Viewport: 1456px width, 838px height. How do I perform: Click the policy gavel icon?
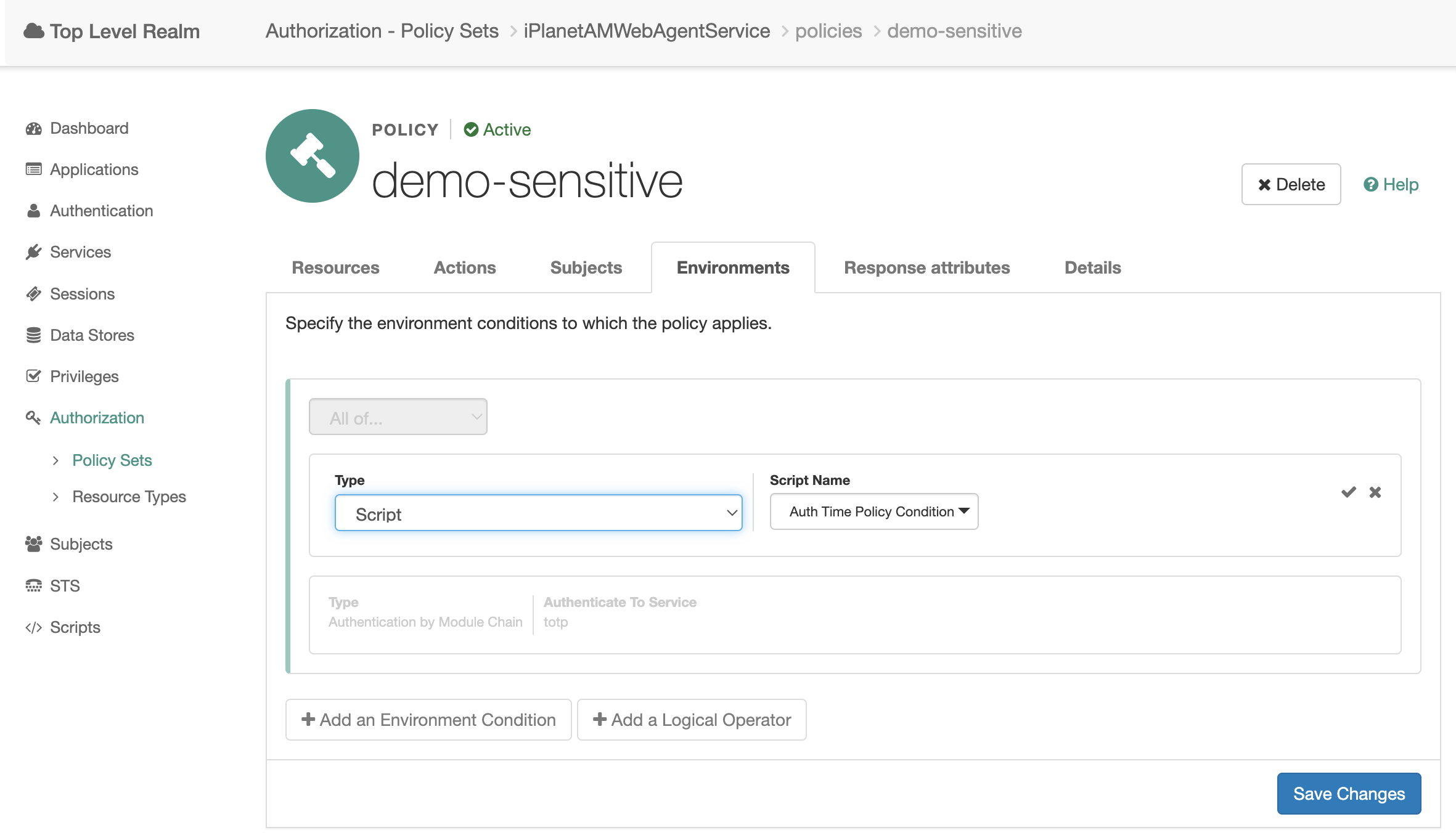(313, 156)
